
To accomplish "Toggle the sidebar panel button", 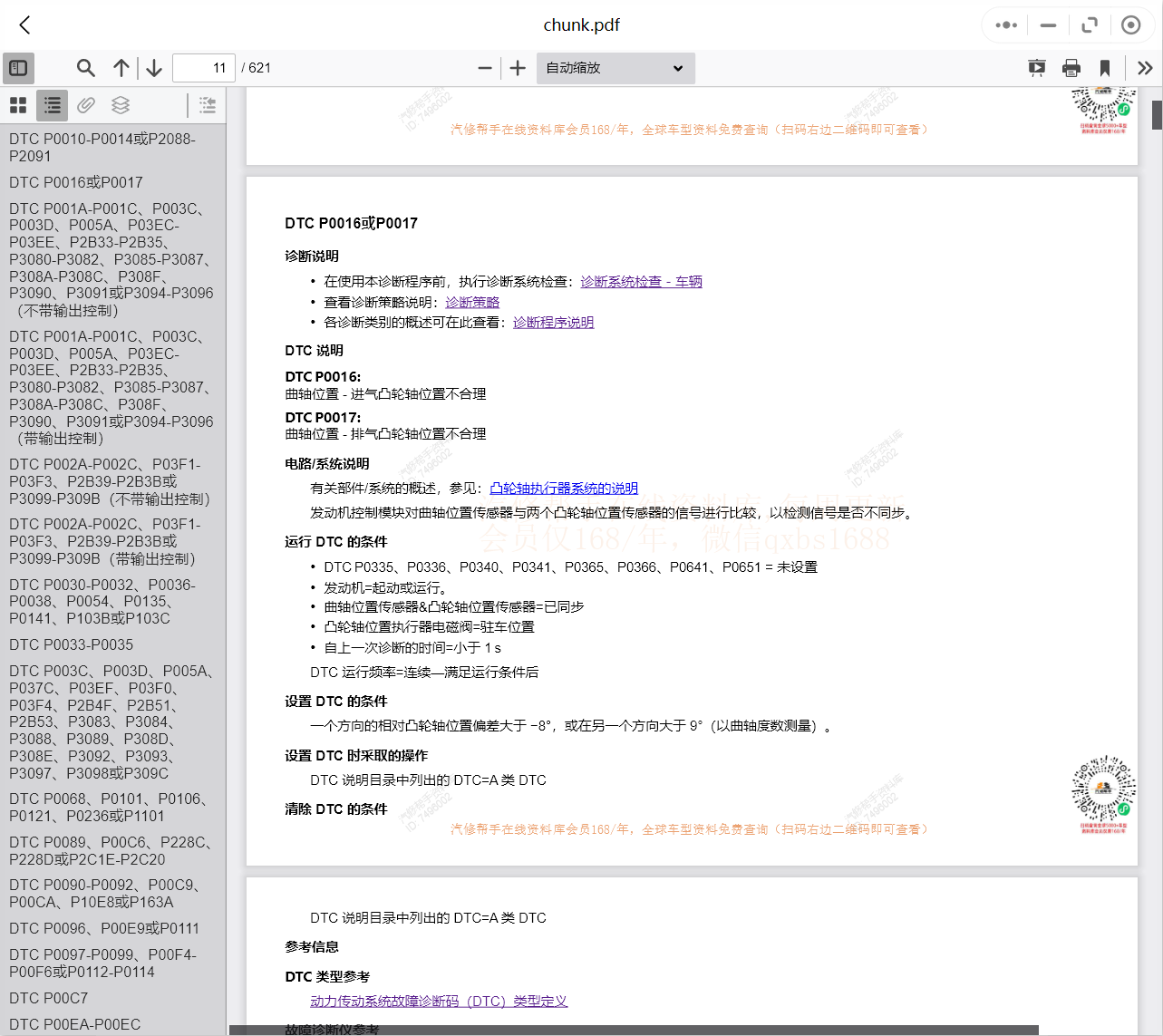I will [x=18, y=68].
